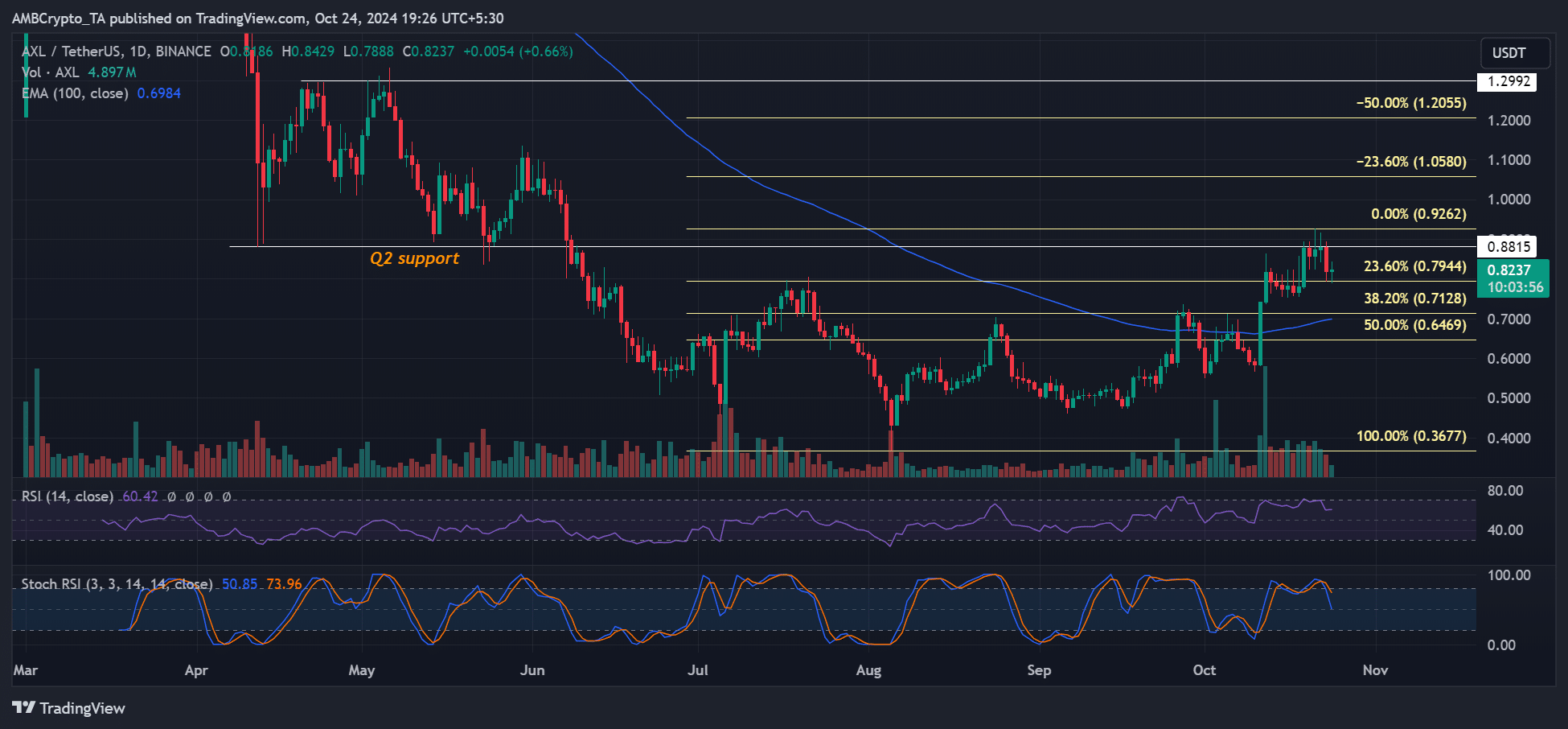Screen dimensions: 1568x729
Task: Click the published-on TradingView.com header text
Action: tap(258, 18)
